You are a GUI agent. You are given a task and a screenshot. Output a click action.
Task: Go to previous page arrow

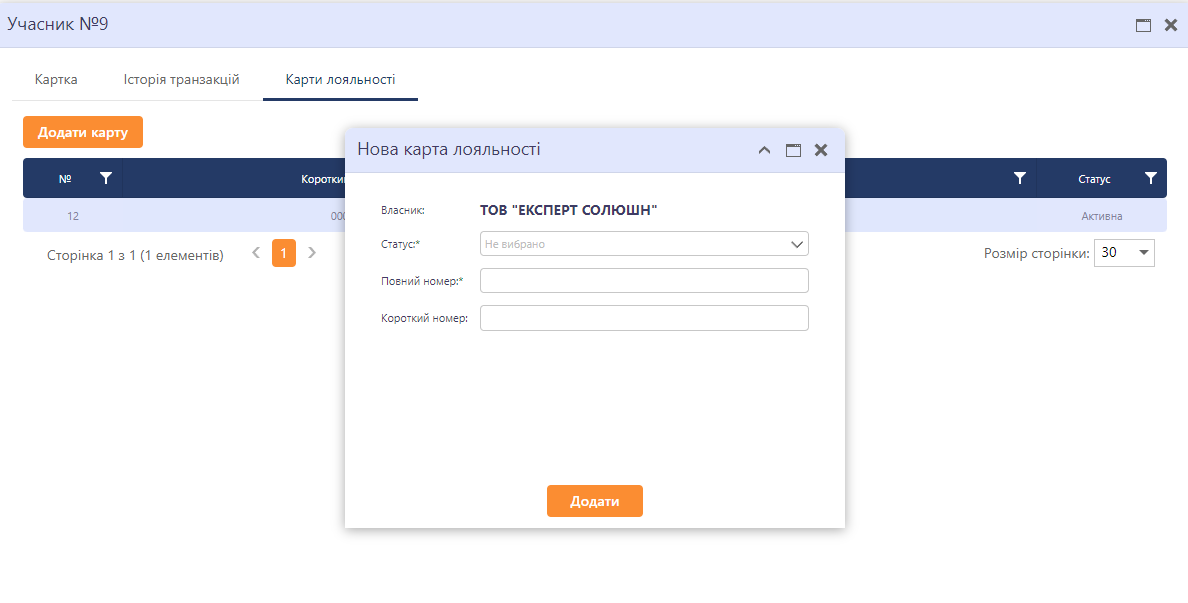point(256,253)
